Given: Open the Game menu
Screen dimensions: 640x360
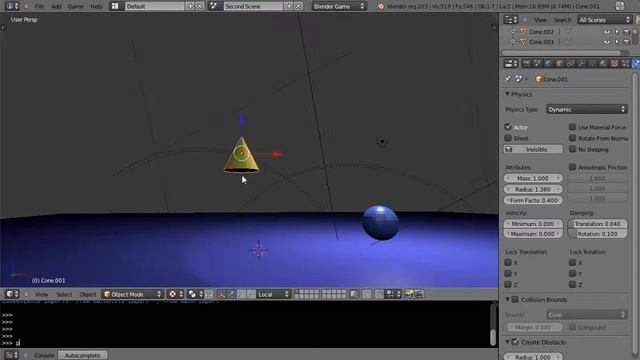Looking at the screenshot, I should [x=76, y=6].
